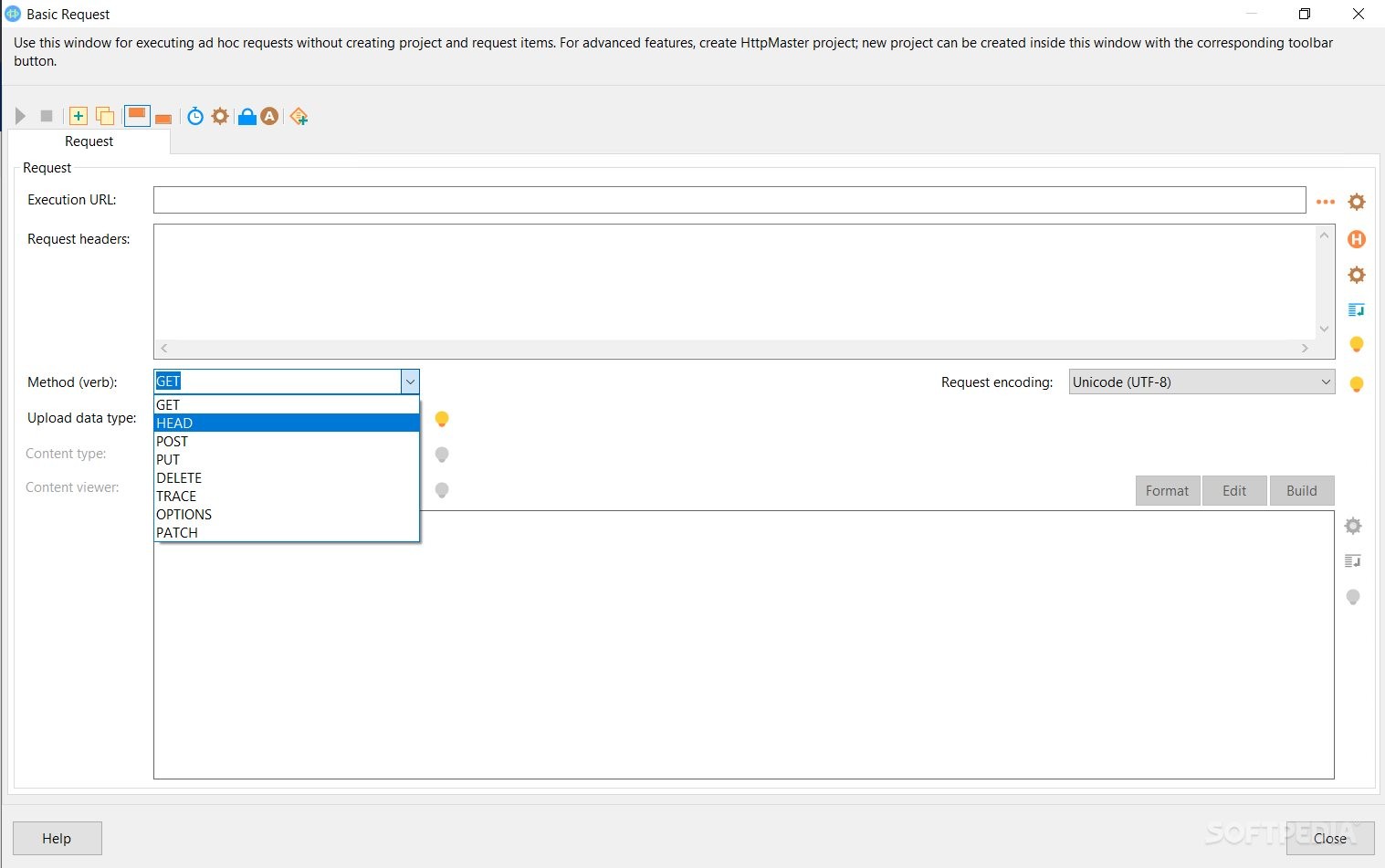Click the create project diamond plus icon
Screen dimensions: 1385x868
tap(299, 116)
